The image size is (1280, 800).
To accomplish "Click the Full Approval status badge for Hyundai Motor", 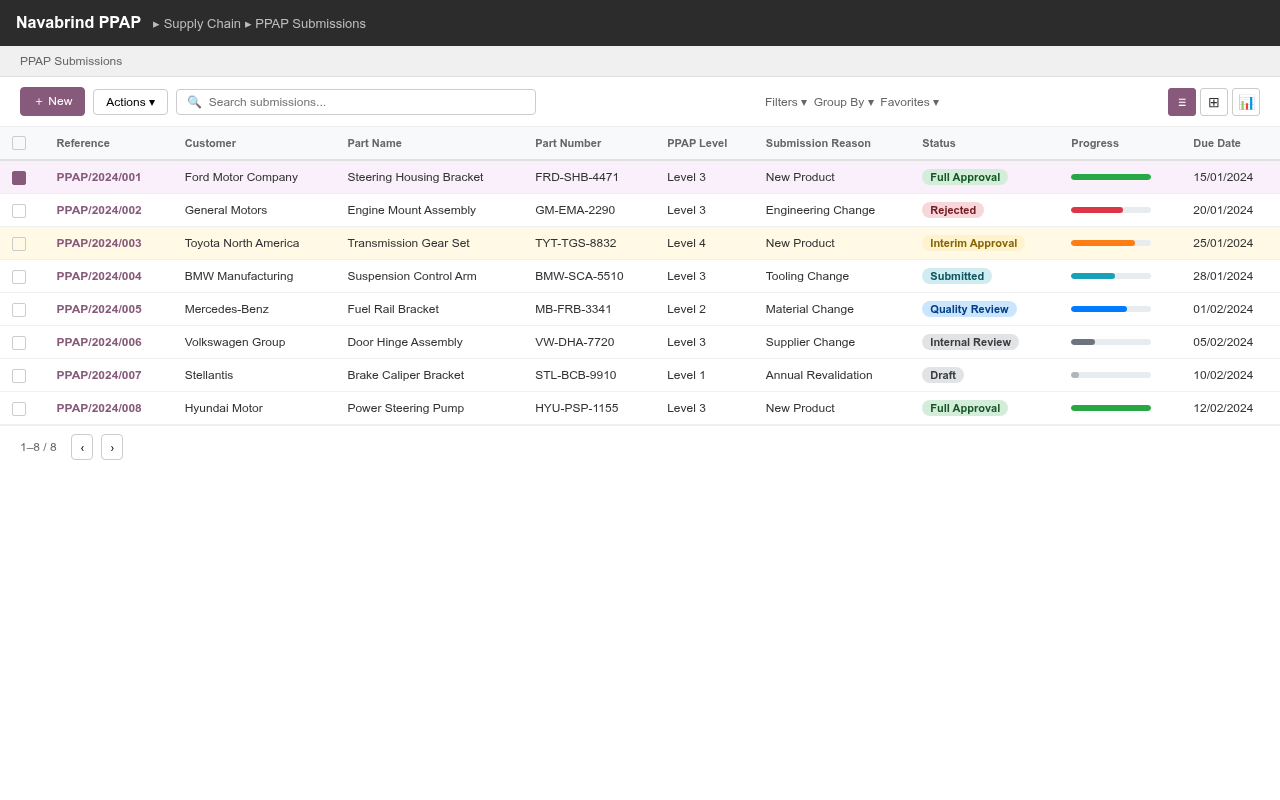I will click(964, 408).
